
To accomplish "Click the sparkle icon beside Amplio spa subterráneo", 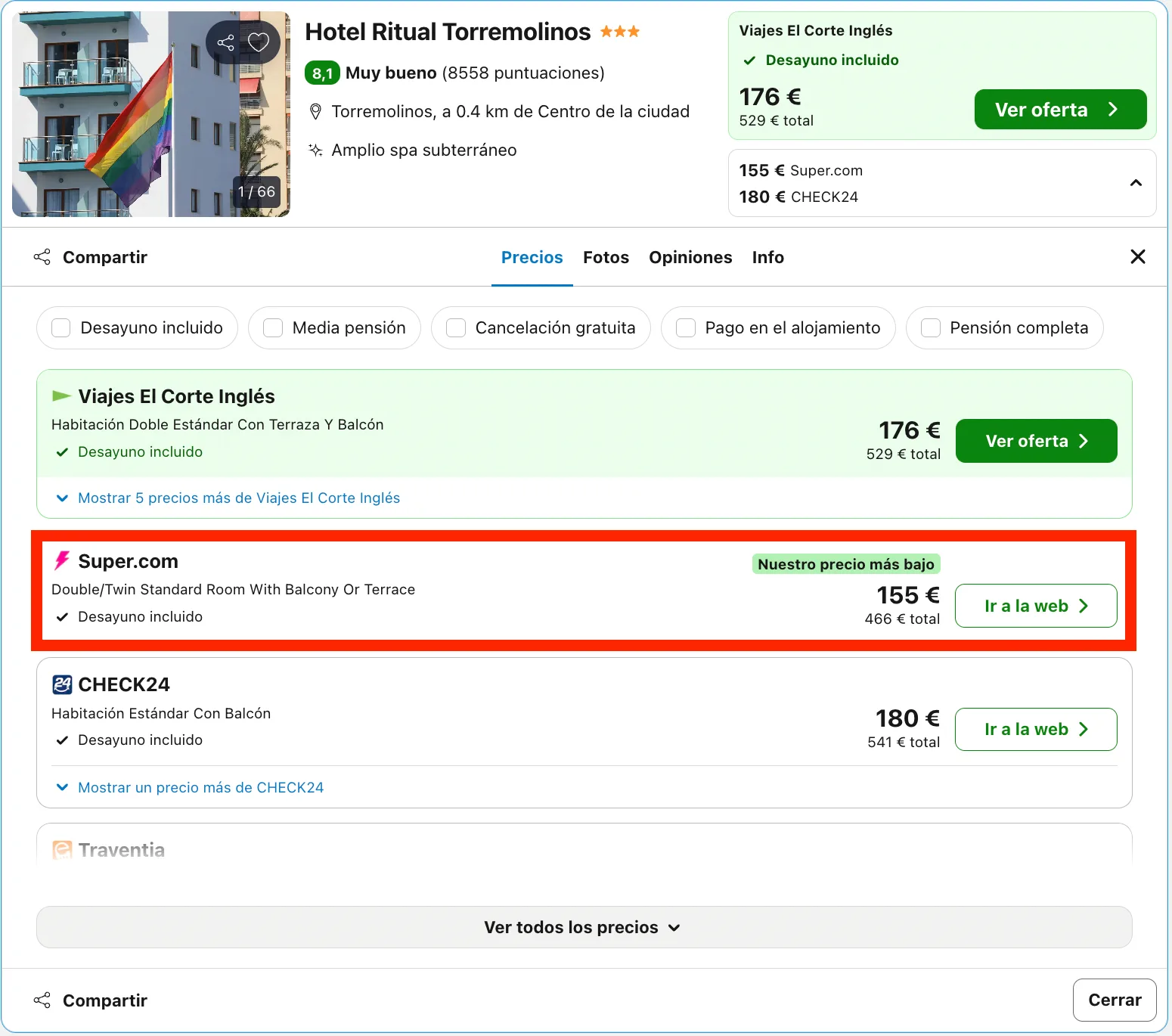I will 316,150.
